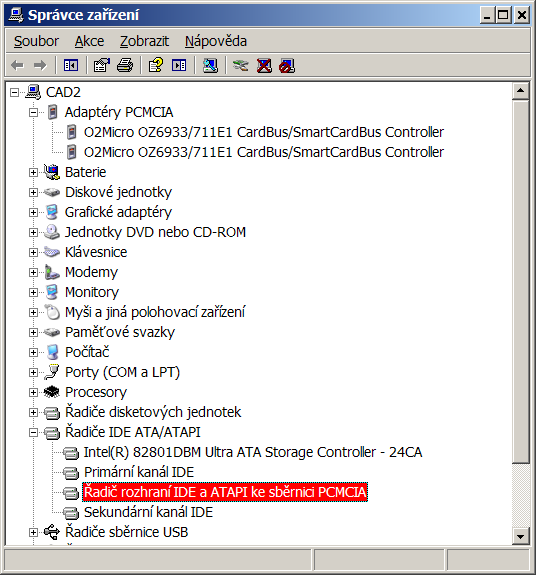This screenshot has width=536, height=575.
Task: Click the scrollbar down arrow
Action: coord(520,536)
